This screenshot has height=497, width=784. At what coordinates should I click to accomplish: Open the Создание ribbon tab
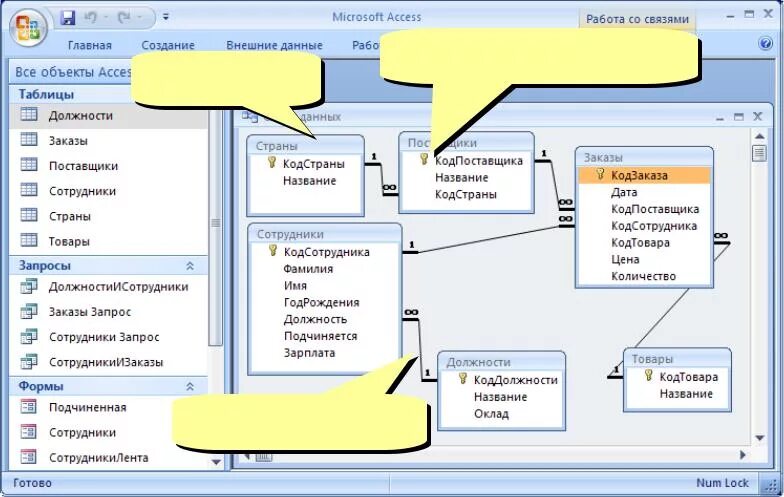[168, 45]
